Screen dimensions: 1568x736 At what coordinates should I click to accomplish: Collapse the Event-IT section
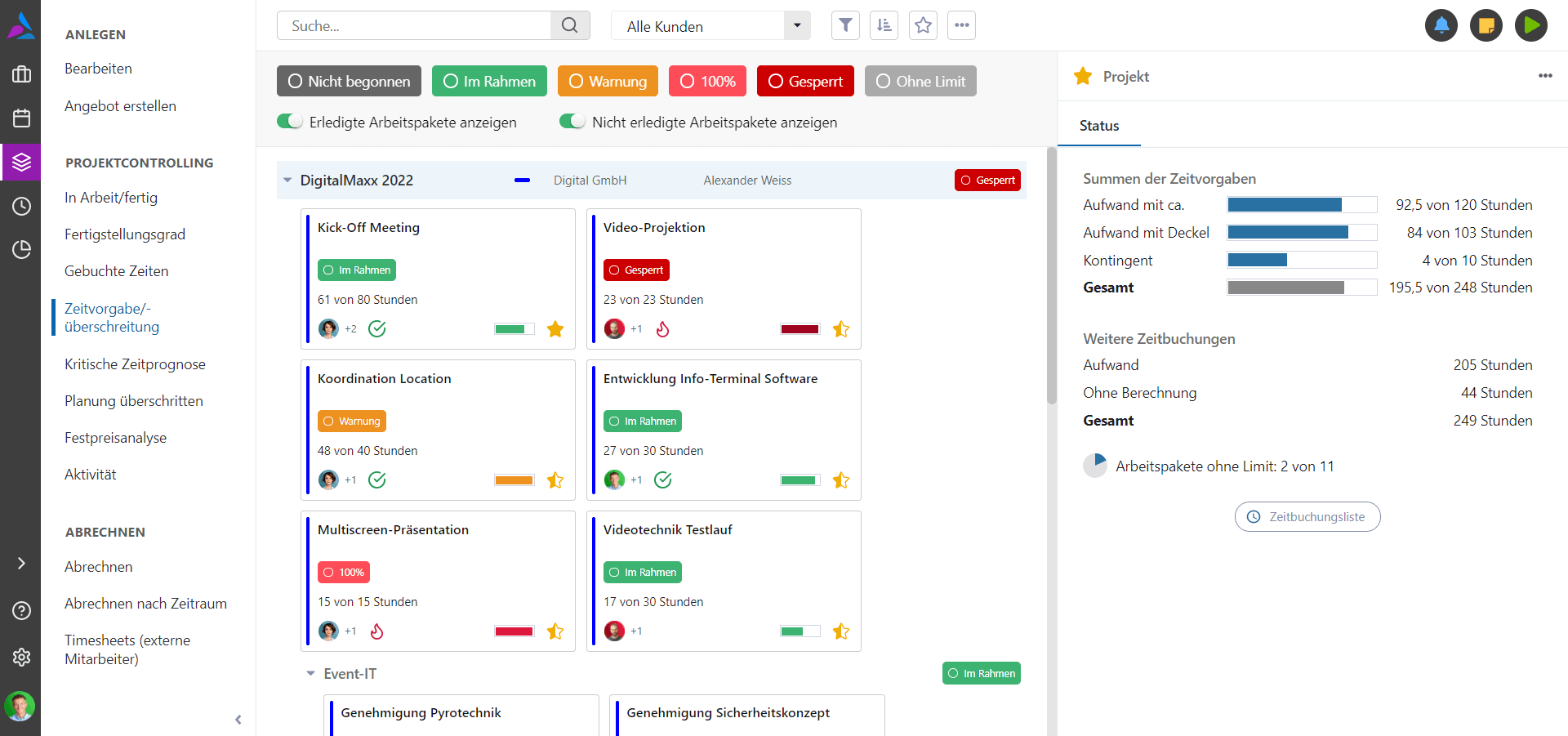[x=310, y=674]
